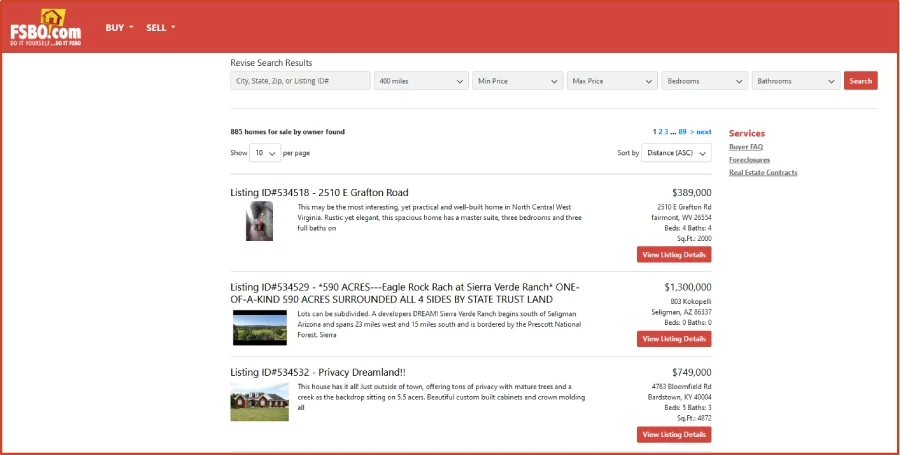900x455 pixels.
Task: Open the Buyer FAQ link
Action: tap(746, 147)
